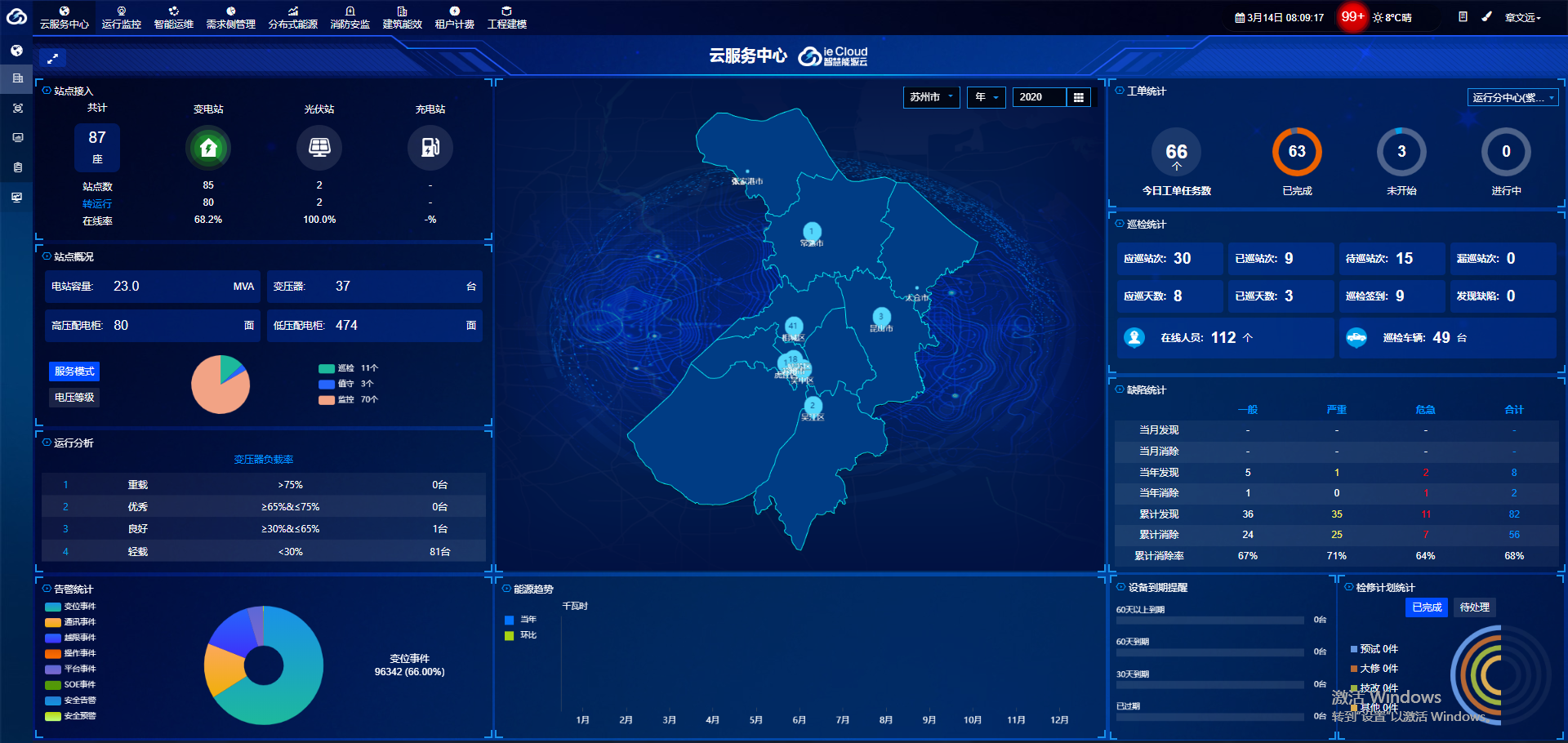Click the 进行中 ring showing 0

[1506, 152]
